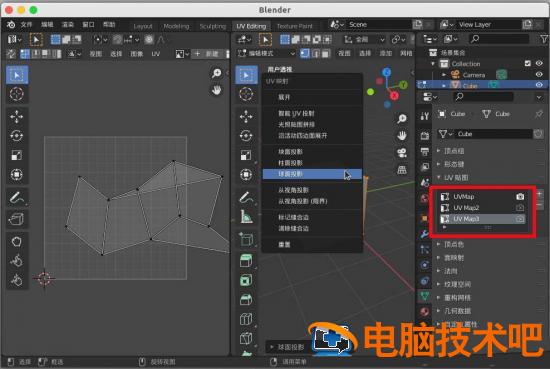Toggle visibility of the Cube object

(539, 85)
